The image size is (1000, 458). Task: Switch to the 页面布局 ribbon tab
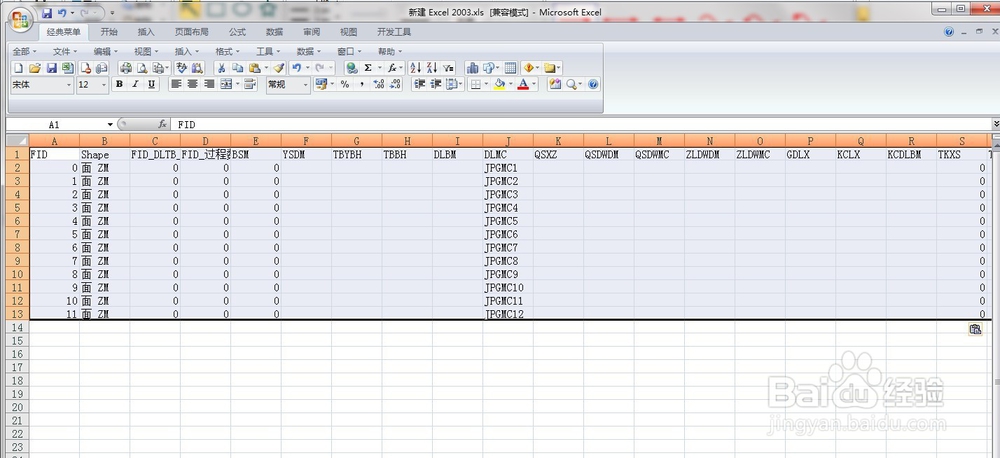(x=191, y=32)
